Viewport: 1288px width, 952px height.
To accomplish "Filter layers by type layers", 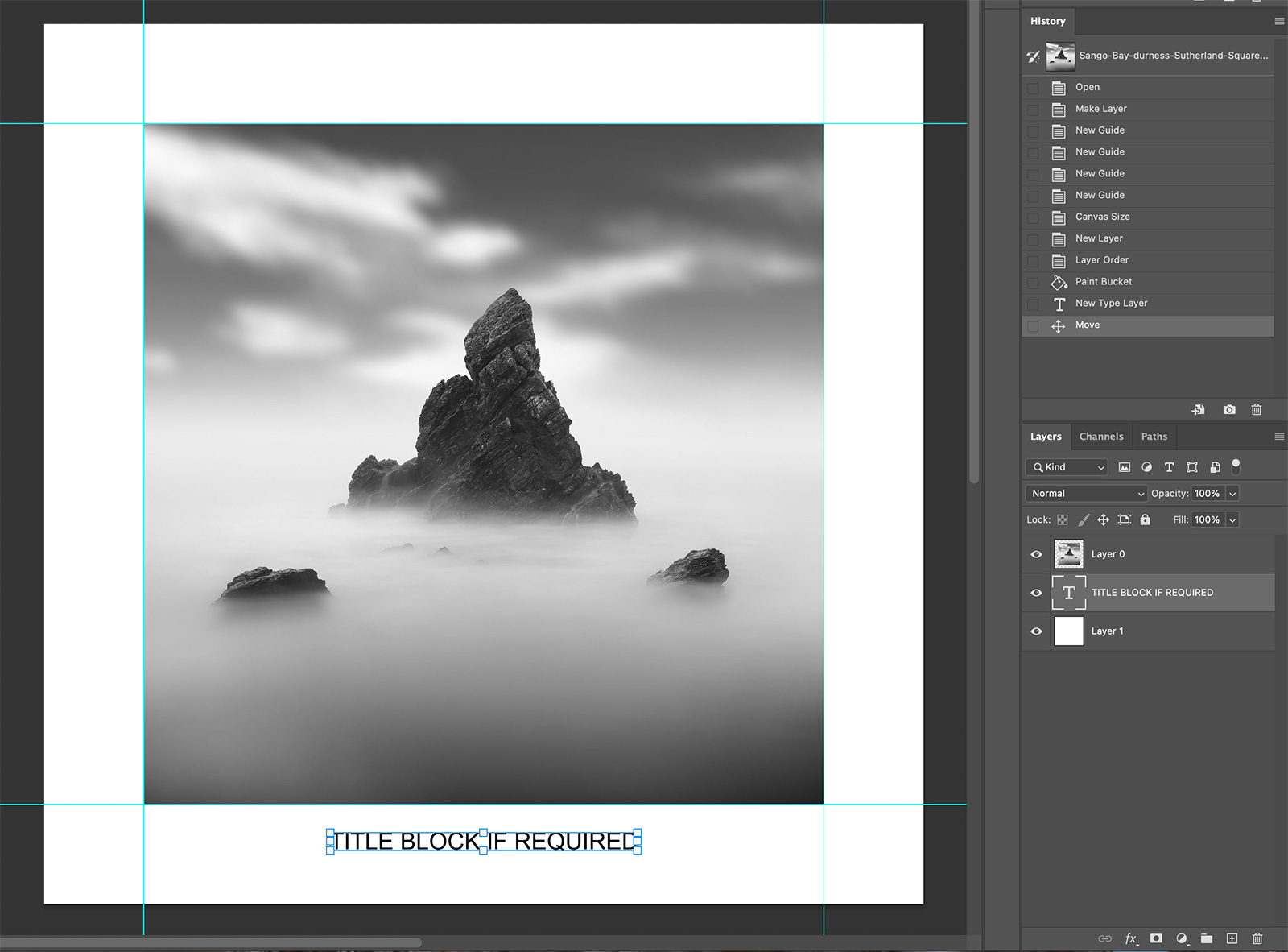I will (x=1169, y=467).
